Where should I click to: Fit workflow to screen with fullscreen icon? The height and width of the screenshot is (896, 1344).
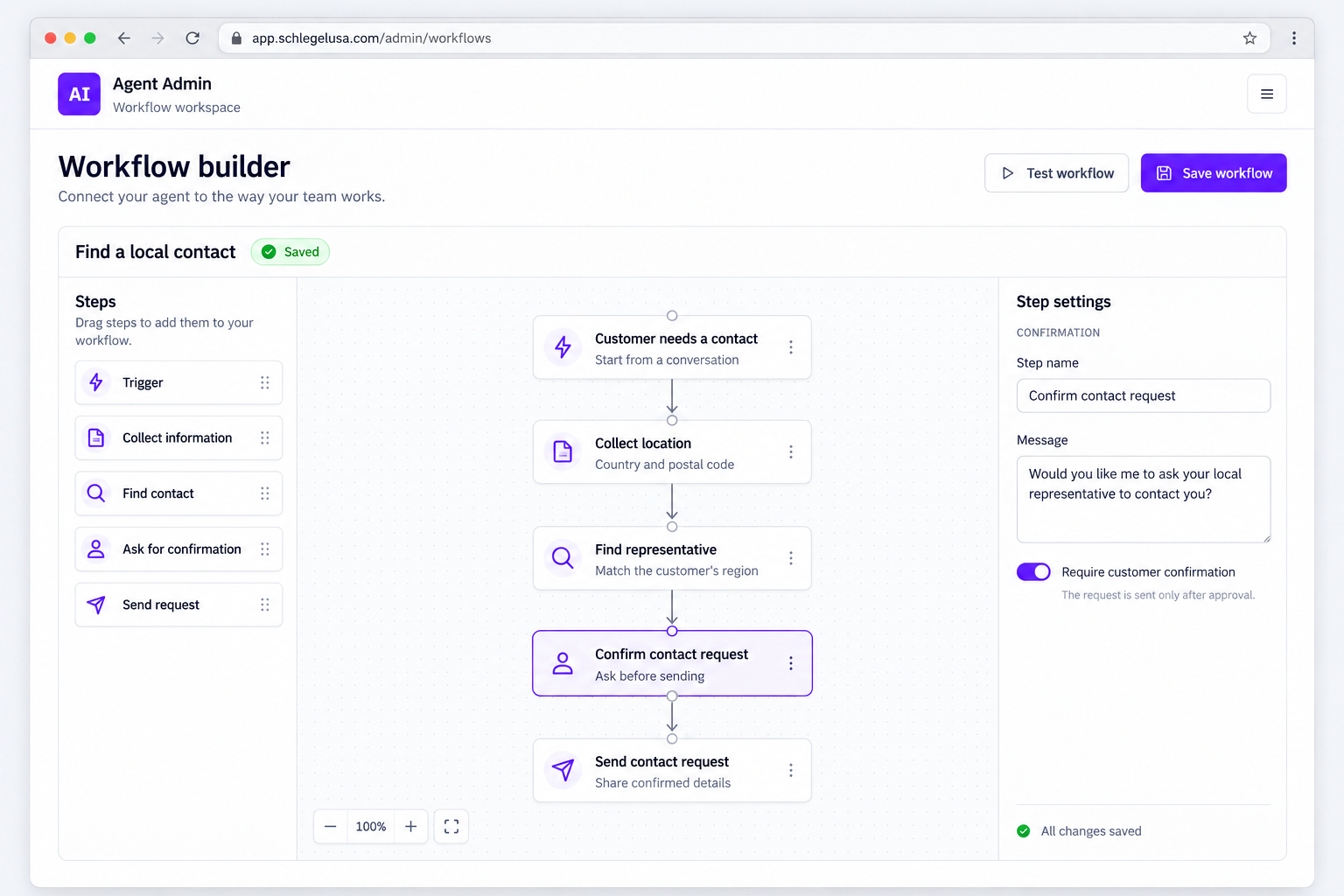(x=451, y=826)
